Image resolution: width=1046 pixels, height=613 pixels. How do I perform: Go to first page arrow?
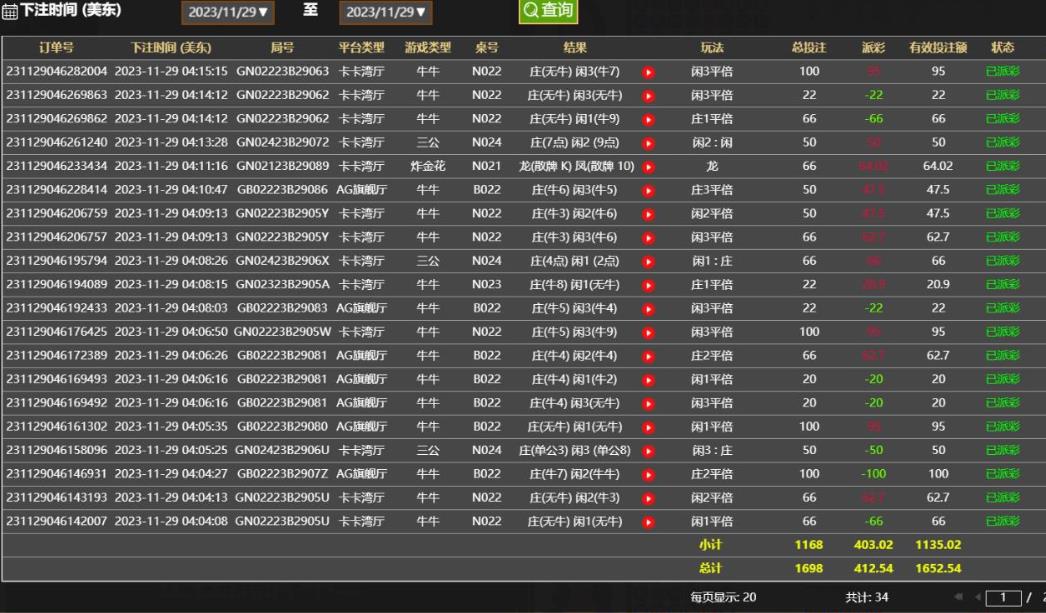[959, 598]
